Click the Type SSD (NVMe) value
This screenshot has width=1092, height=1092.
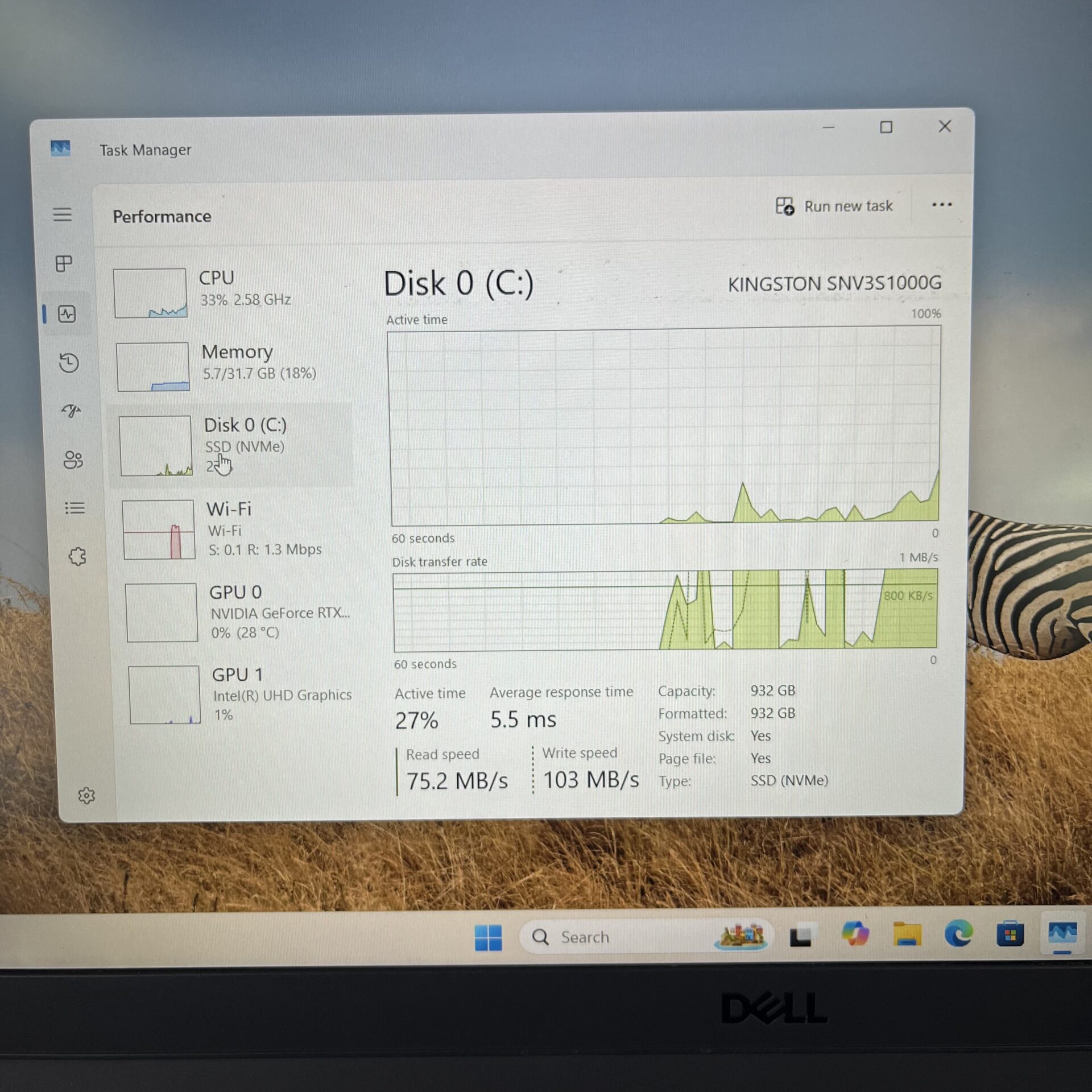(x=789, y=780)
